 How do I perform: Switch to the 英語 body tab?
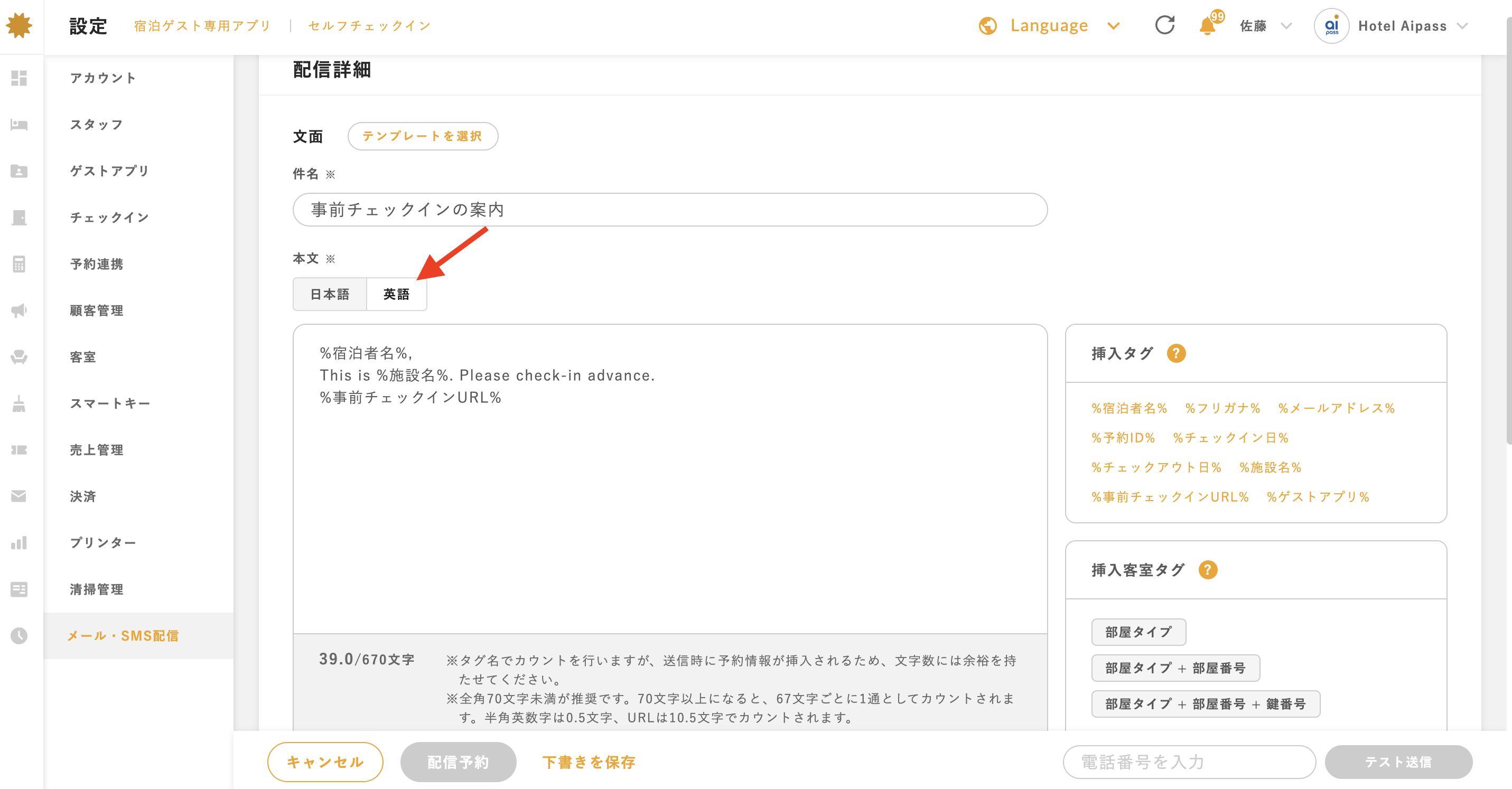397,294
